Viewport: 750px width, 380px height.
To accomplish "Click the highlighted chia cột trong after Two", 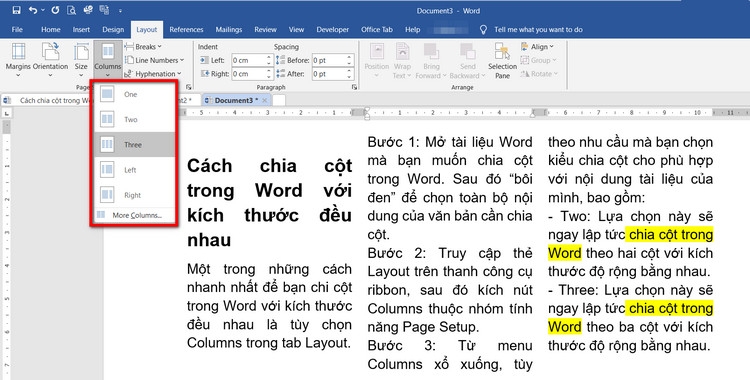I will (x=671, y=235).
